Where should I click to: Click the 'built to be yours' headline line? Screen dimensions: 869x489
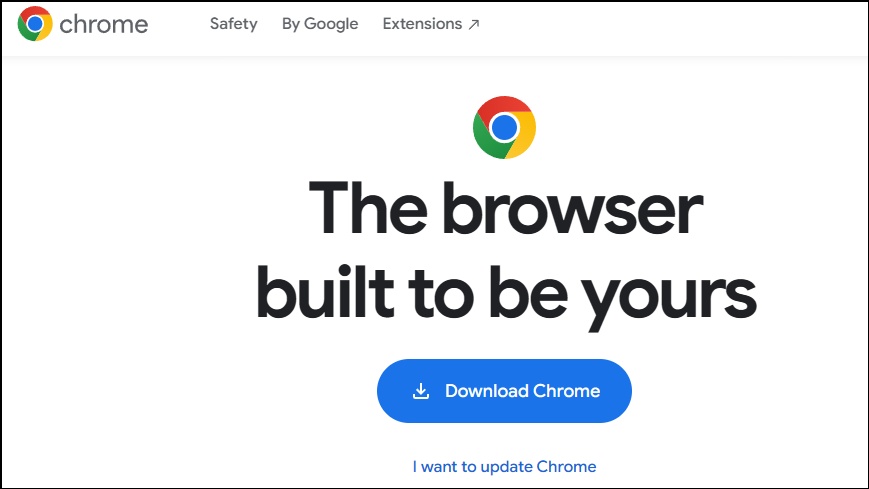(505, 294)
